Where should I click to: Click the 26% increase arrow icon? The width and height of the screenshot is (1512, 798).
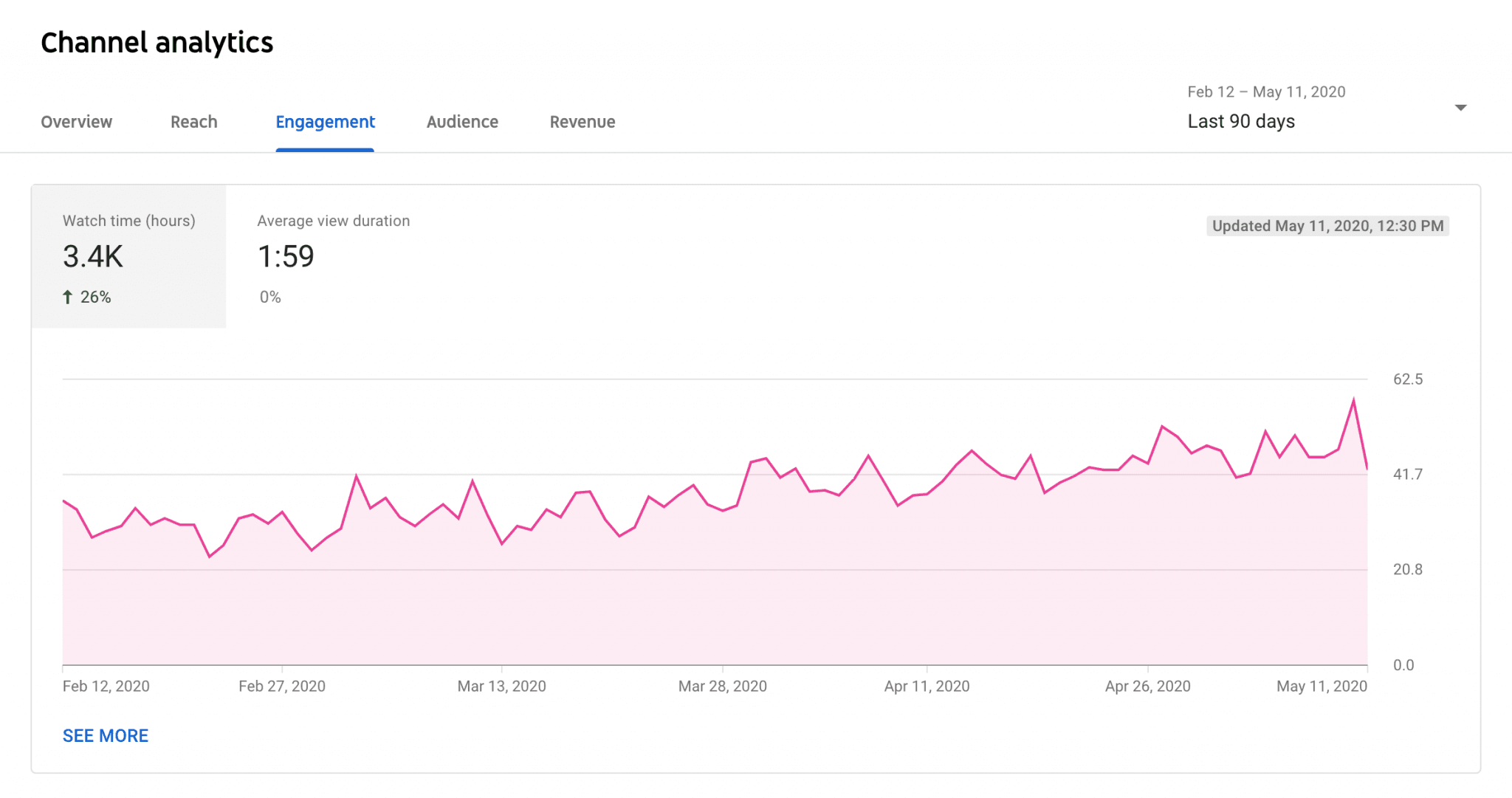click(x=68, y=297)
